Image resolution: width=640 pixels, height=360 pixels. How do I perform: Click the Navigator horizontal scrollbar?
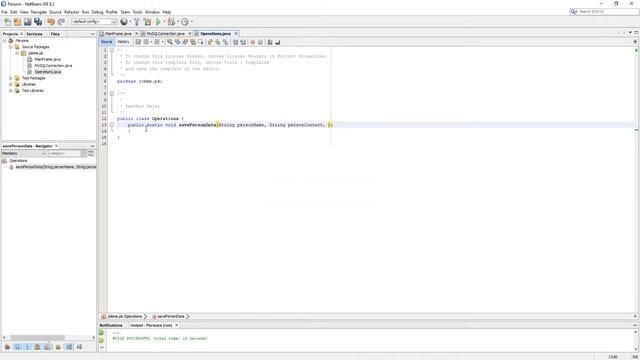coord(37,338)
